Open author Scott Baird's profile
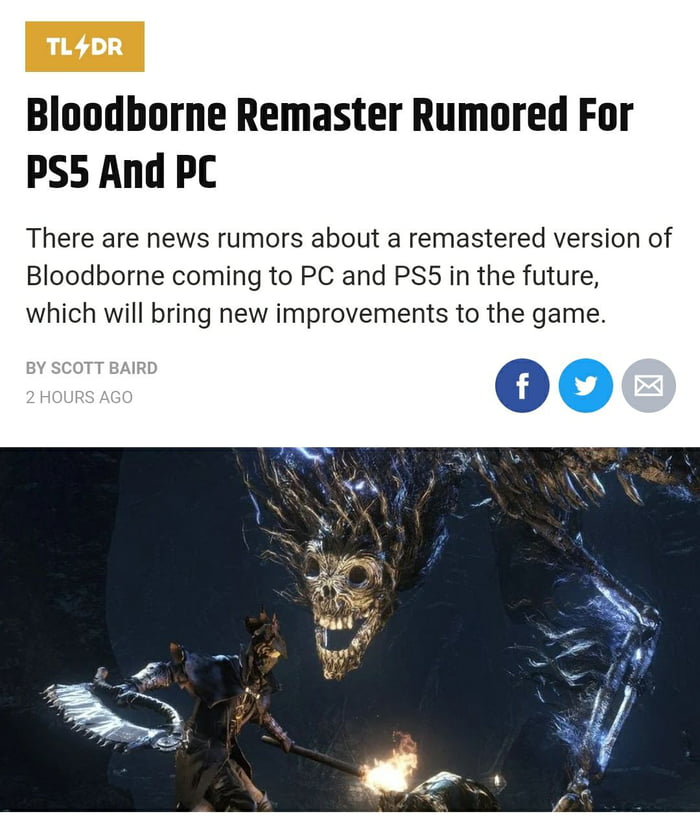This screenshot has width=700, height=816. (104, 368)
